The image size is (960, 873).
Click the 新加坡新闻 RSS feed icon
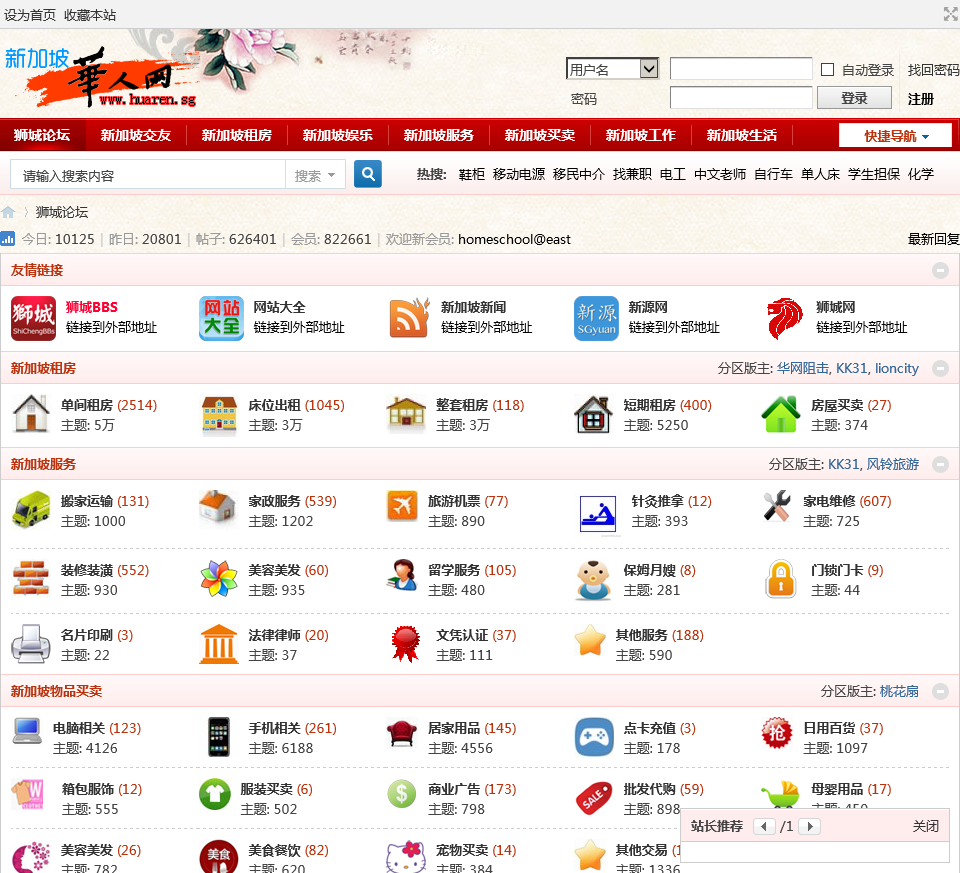point(409,318)
